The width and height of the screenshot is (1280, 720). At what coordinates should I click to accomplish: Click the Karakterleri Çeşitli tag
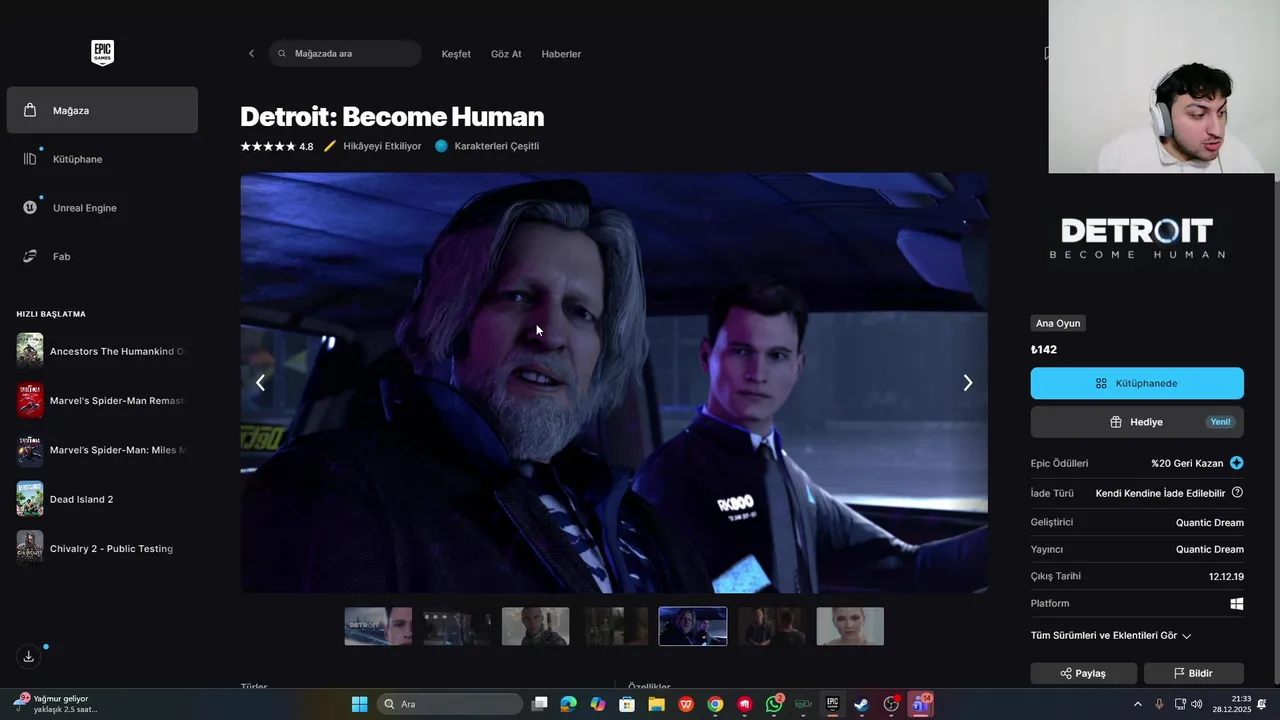point(487,146)
